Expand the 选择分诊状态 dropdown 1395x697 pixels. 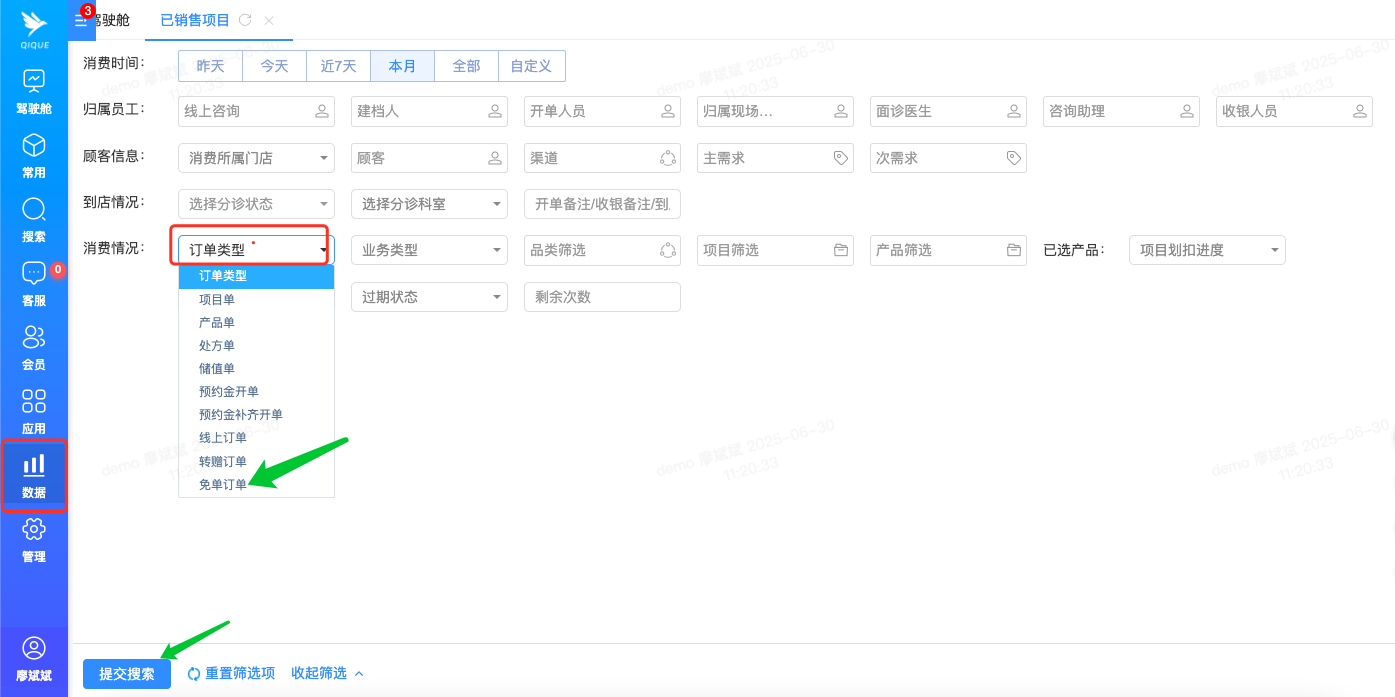pos(256,204)
